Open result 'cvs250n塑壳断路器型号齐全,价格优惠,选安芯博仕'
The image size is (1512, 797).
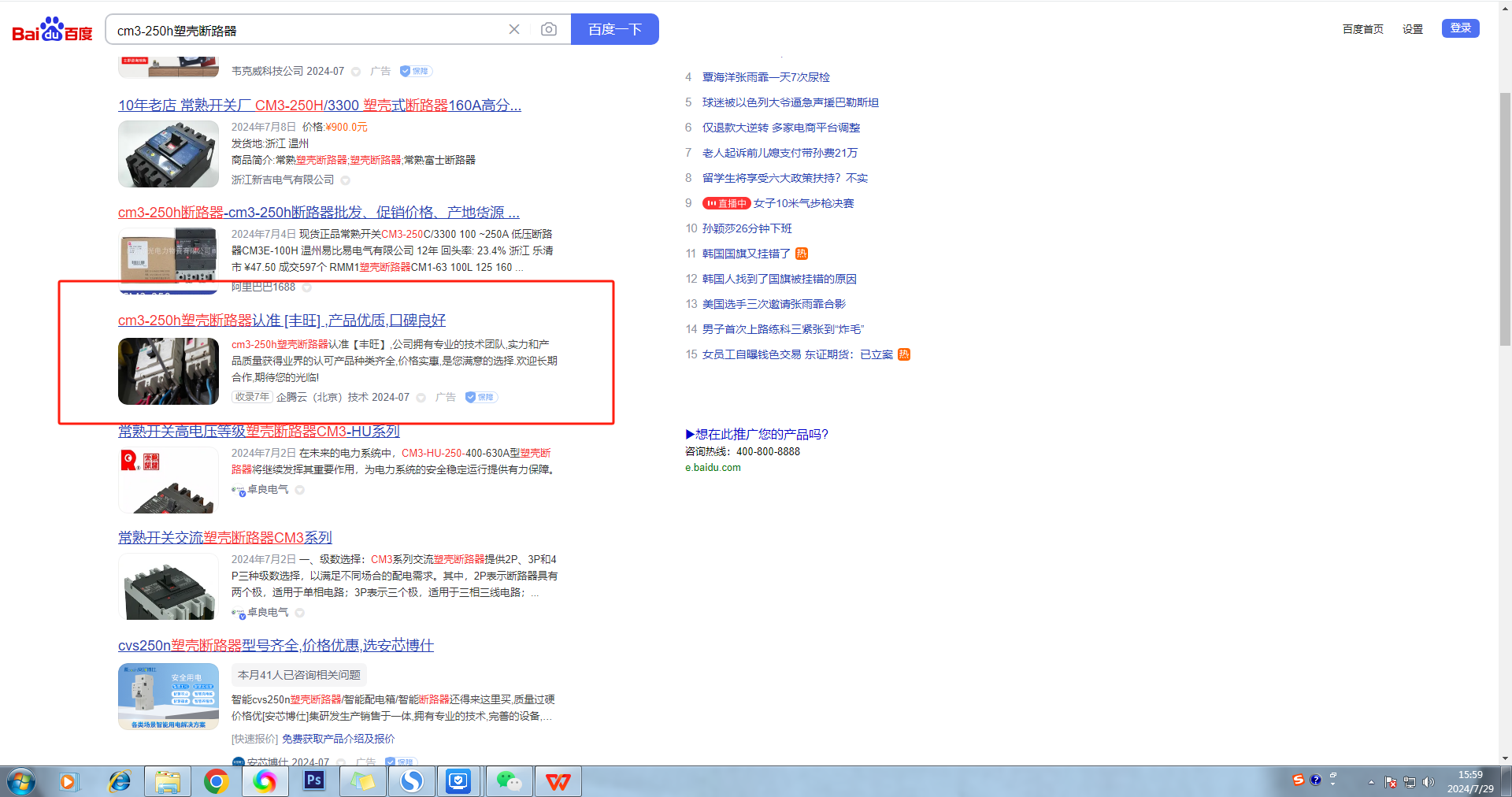point(276,646)
